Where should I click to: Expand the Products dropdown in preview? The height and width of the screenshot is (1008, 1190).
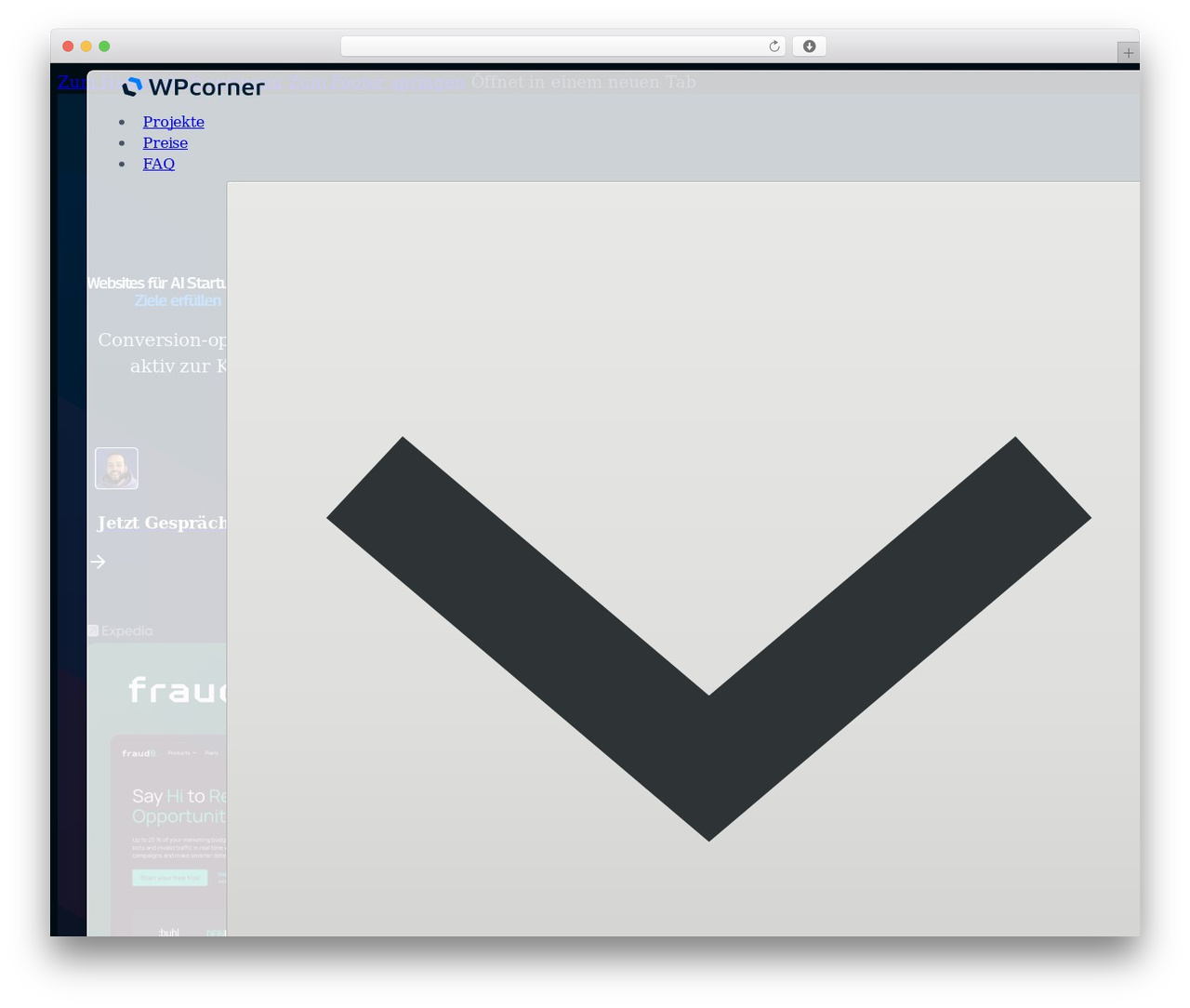pos(181,753)
